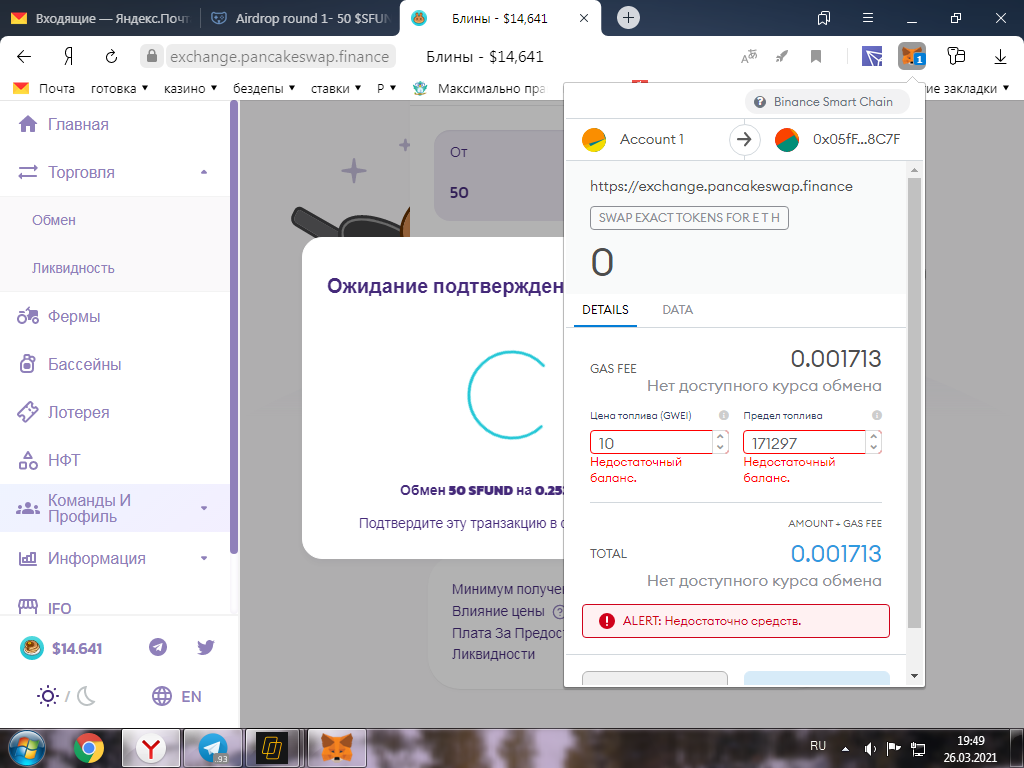This screenshot has height=768, width=1024.
Task: Open browser main menu hamburger
Action: (868, 18)
